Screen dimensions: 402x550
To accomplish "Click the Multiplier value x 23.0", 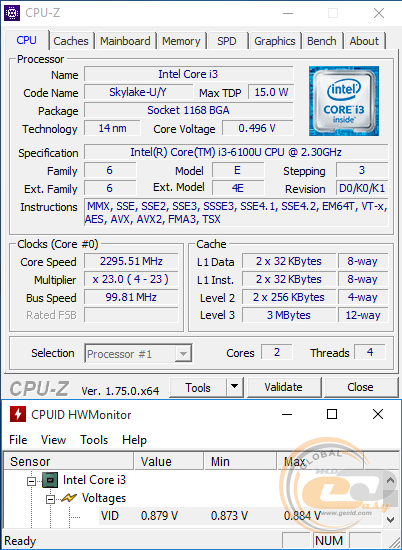I will coord(131,279).
